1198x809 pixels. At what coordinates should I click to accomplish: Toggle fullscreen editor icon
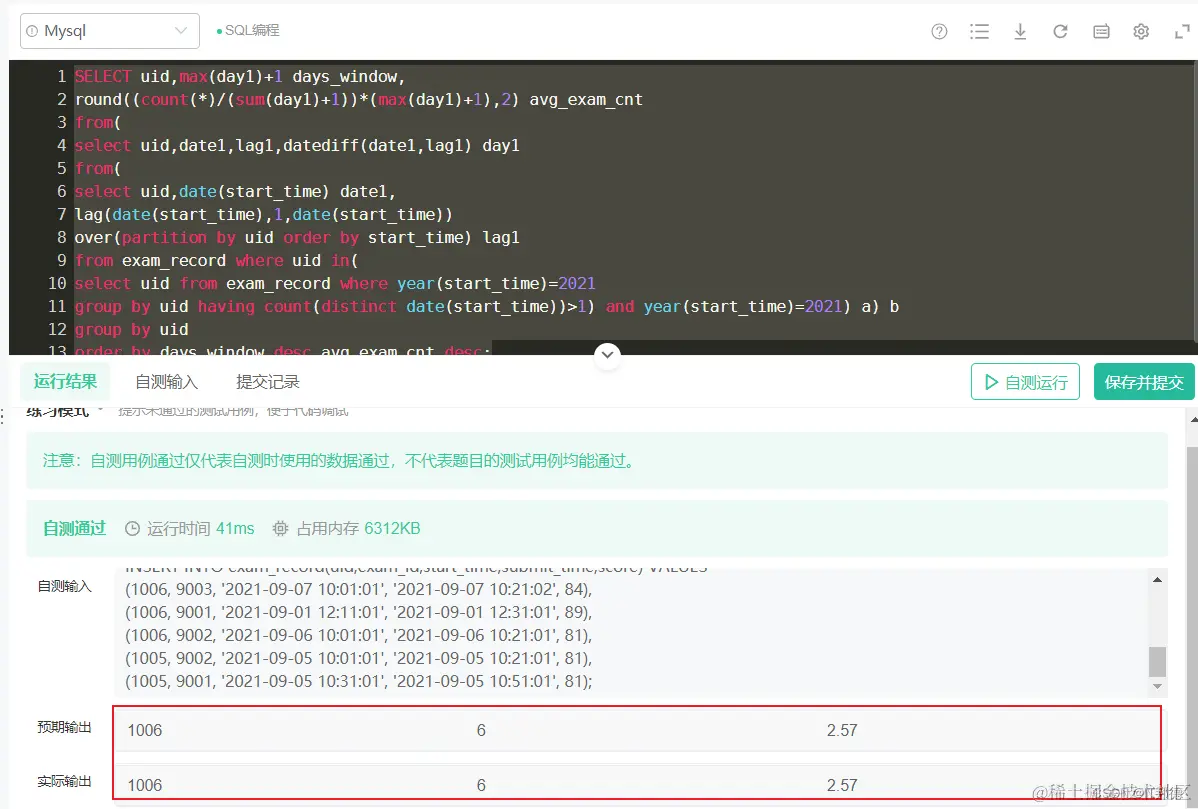(1181, 31)
